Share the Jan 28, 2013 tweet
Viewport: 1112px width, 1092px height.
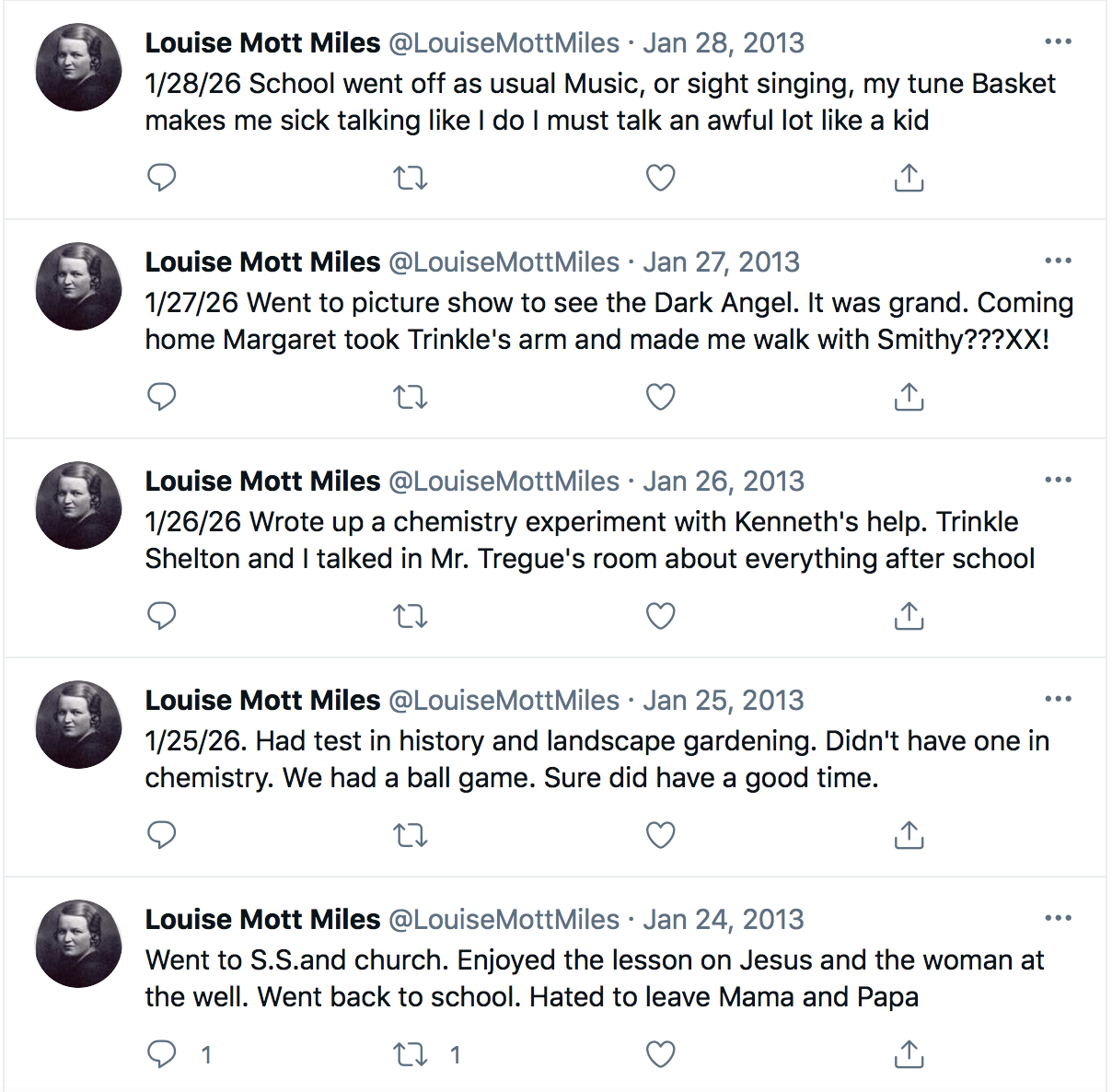pyautogui.click(x=909, y=177)
